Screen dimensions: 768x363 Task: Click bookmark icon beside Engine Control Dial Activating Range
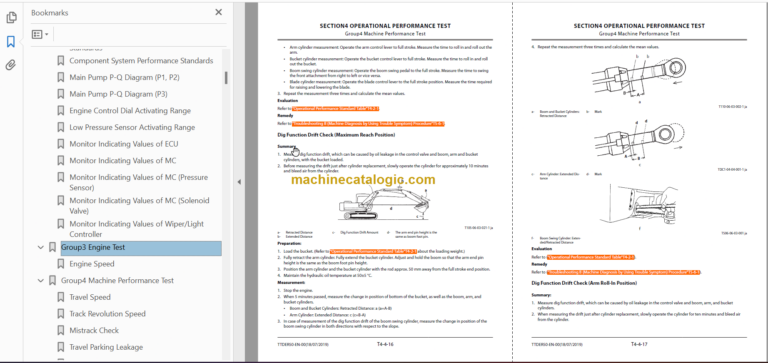(61, 111)
